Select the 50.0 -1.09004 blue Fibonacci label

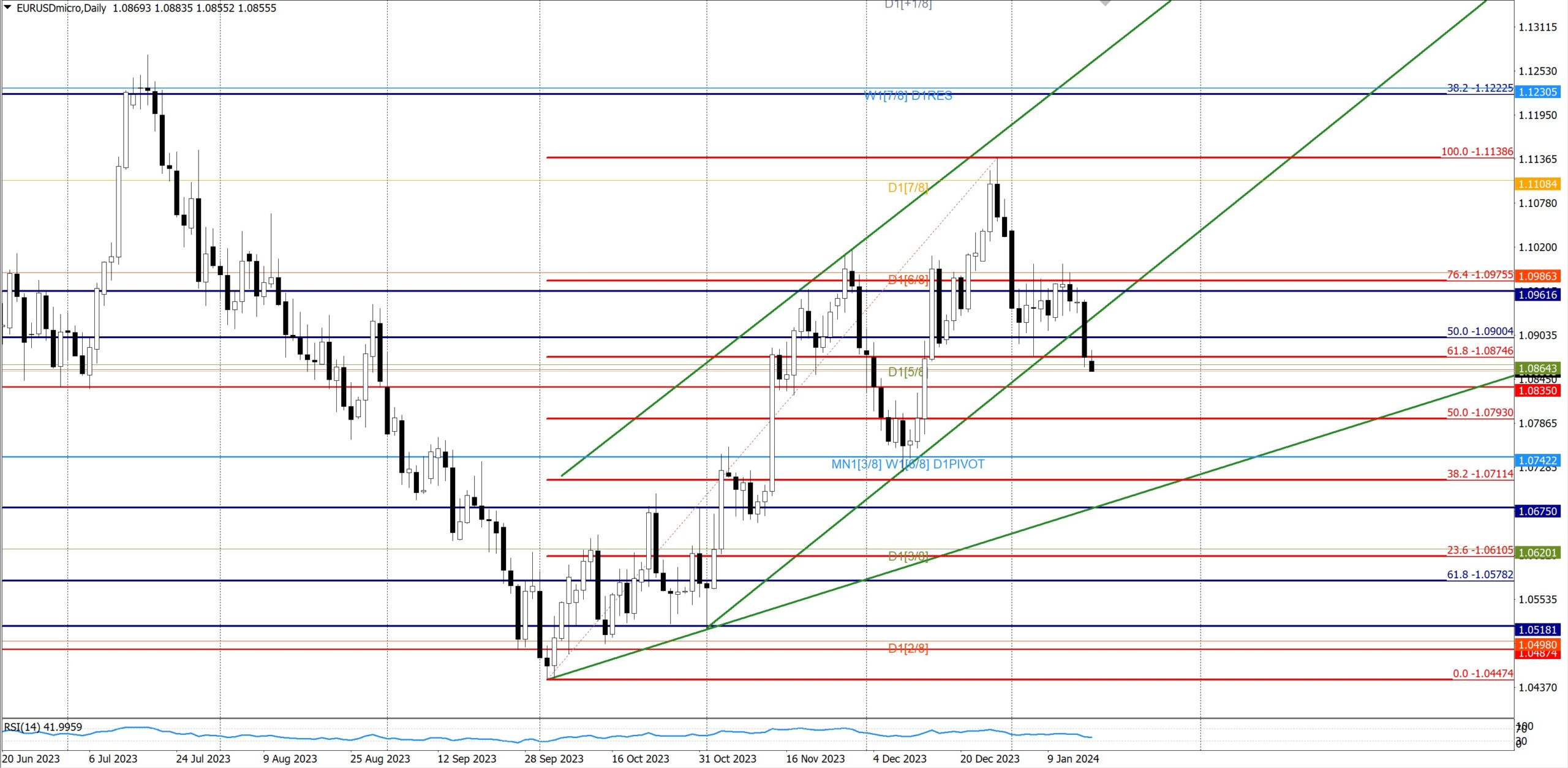[x=1480, y=331]
